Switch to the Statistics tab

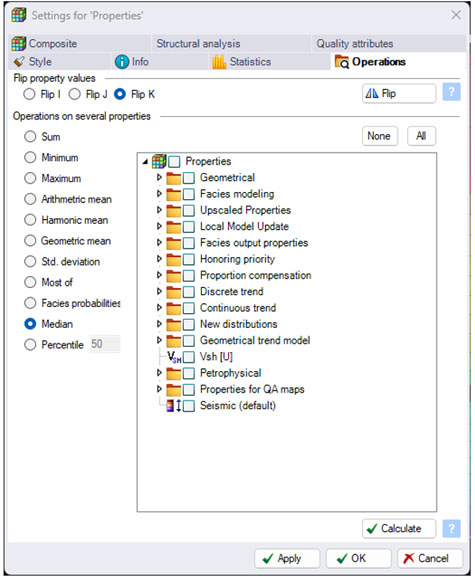(242, 62)
